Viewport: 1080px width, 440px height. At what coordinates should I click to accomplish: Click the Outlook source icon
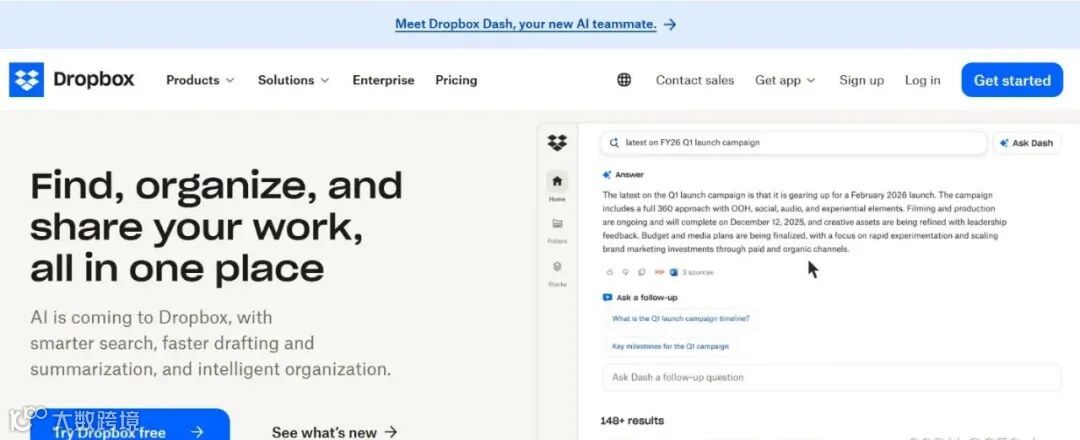tap(674, 272)
